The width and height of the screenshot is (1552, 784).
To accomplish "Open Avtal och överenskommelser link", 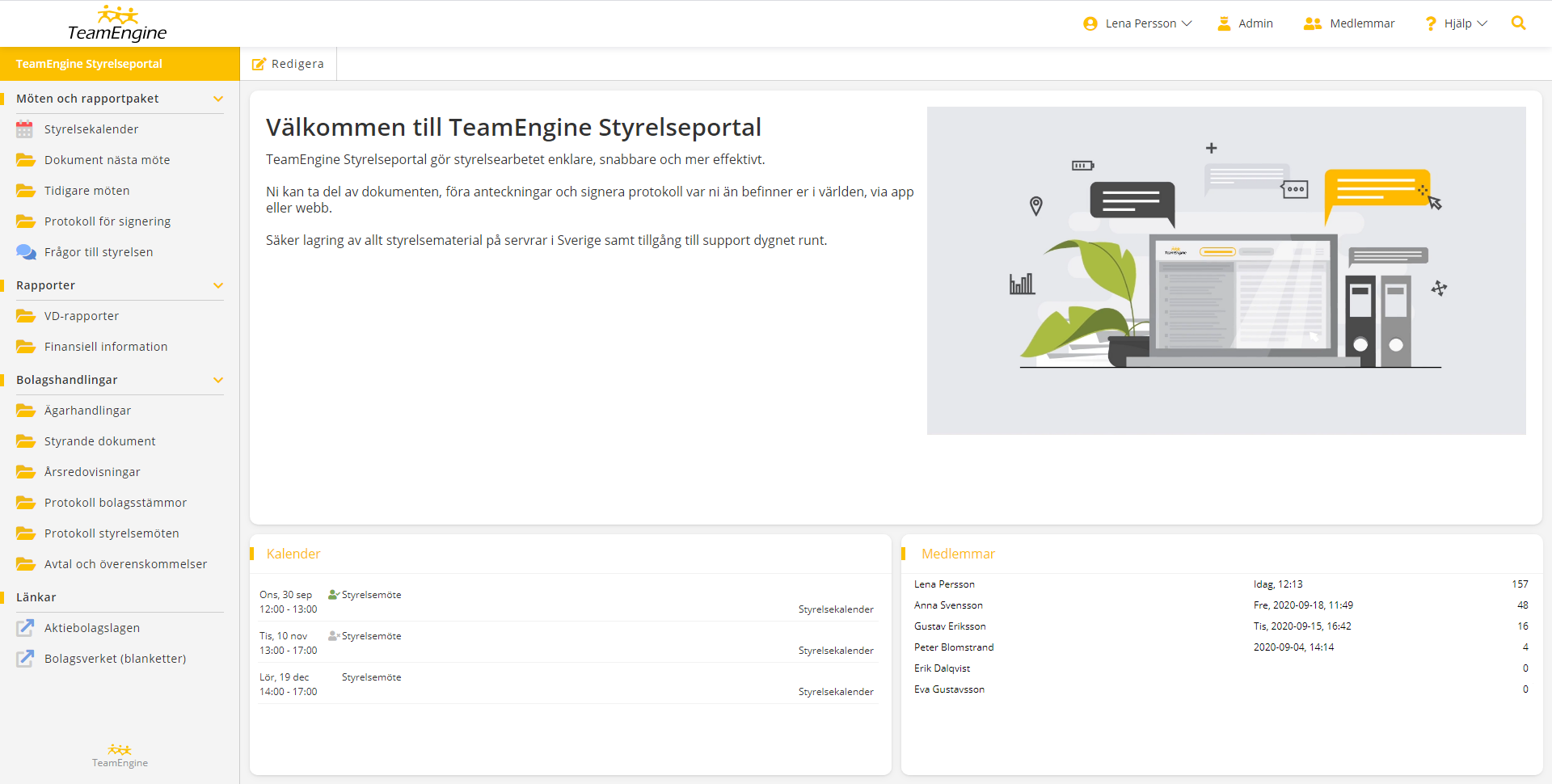I will [x=125, y=564].
